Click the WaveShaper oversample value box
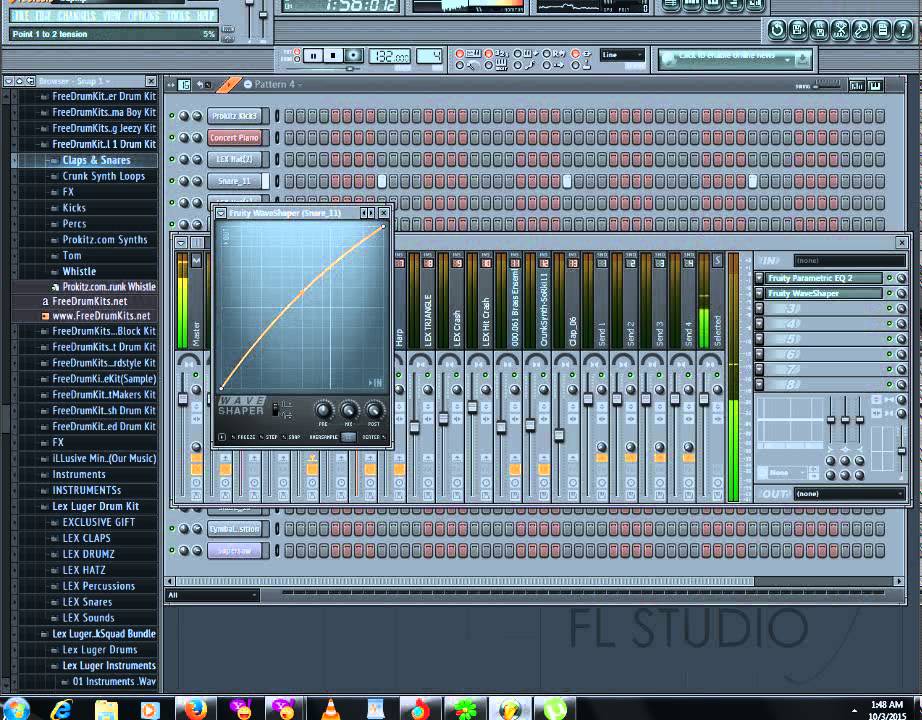Image resolution: width=922 pixels, height=720 pixels. pos(348,437)
